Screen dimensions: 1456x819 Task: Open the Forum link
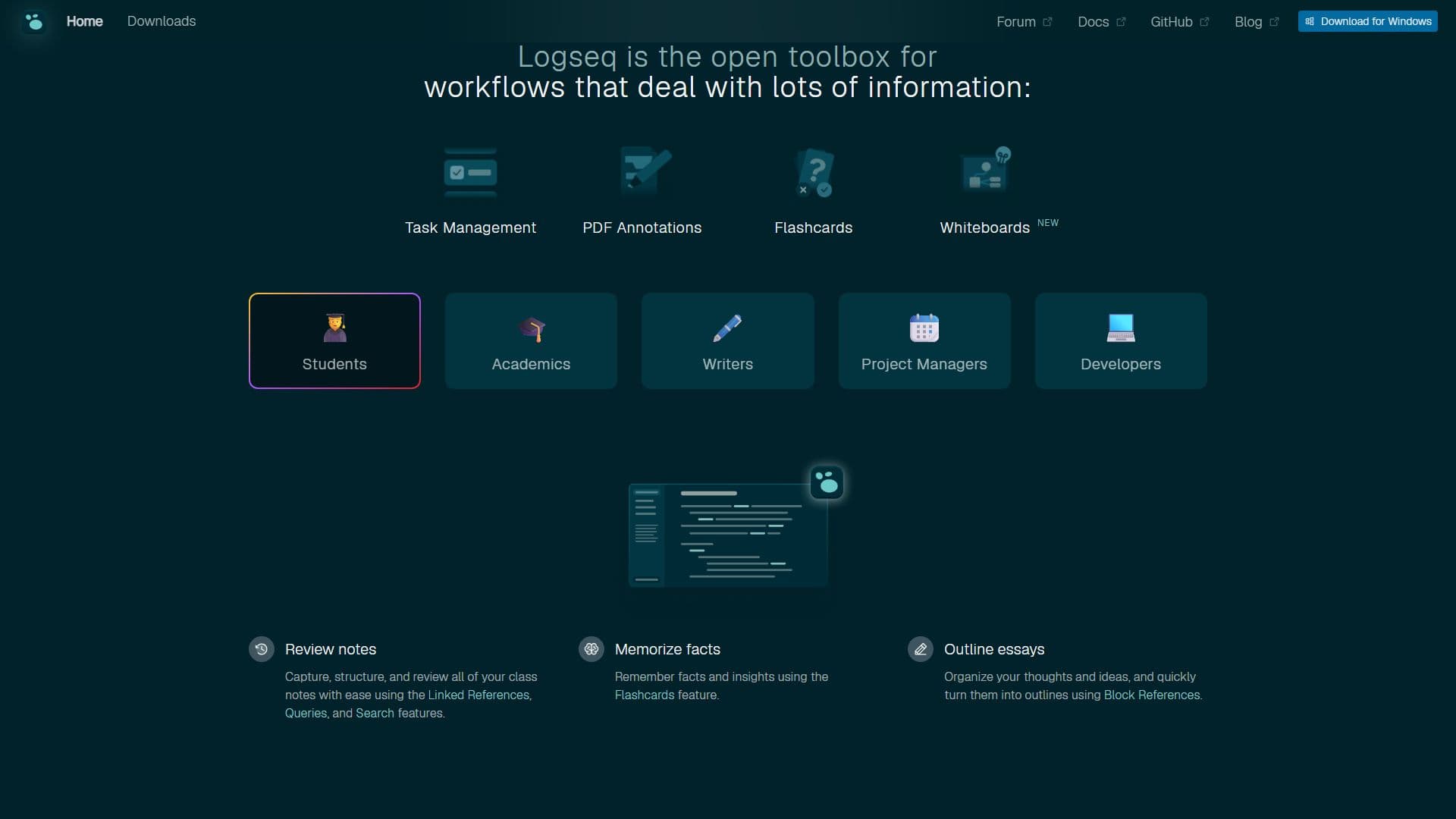pos(1016,22)
